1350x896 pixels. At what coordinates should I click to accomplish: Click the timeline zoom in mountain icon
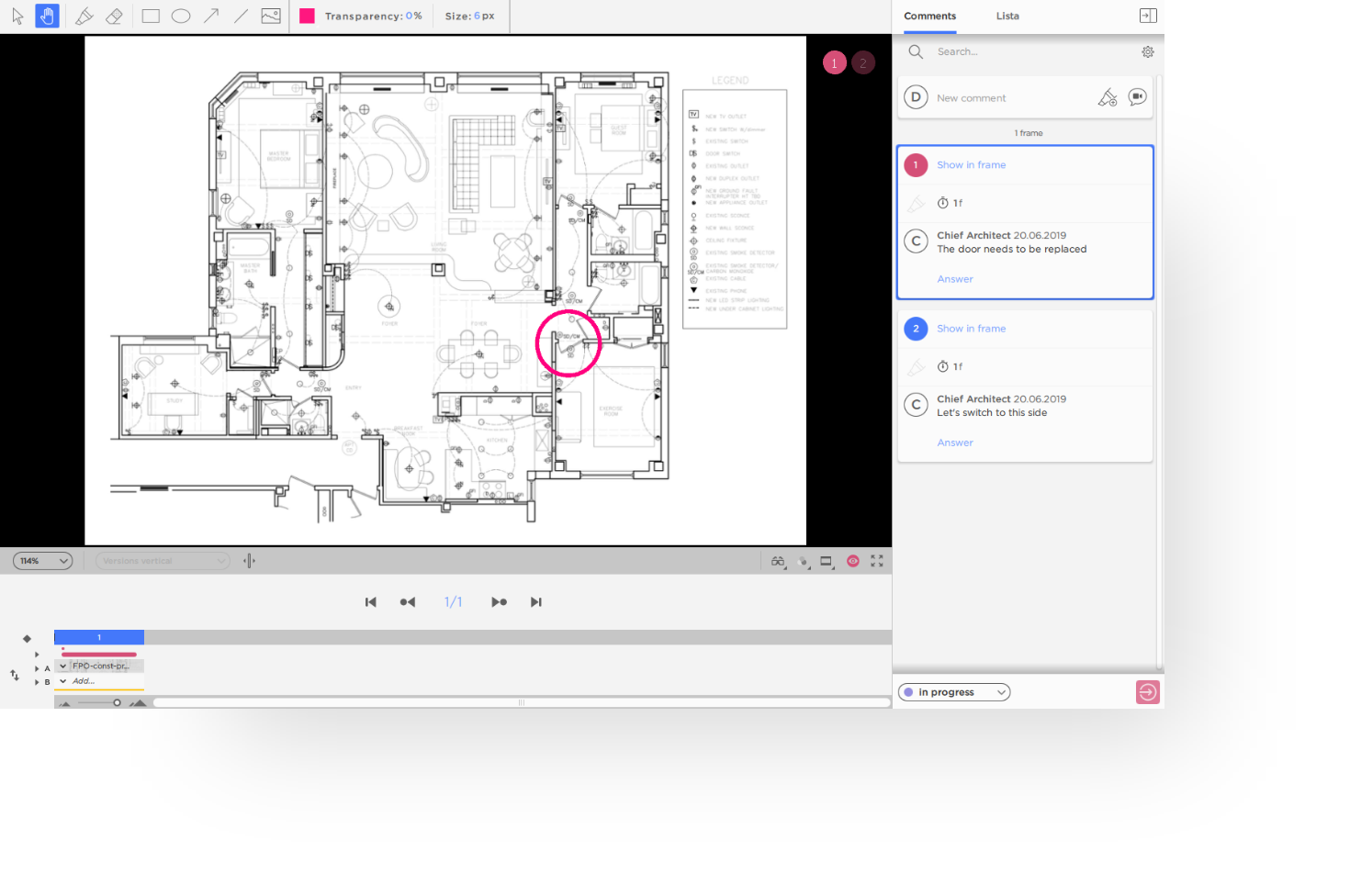click(138, 703)
